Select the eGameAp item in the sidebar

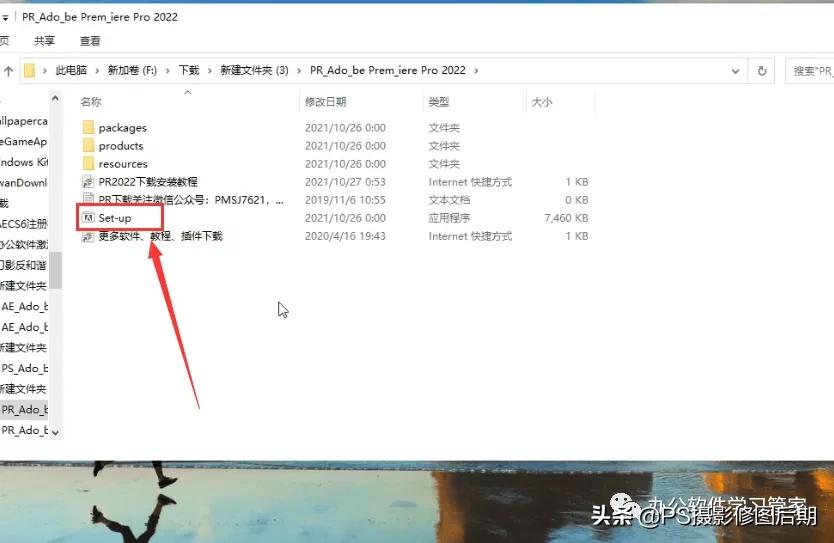point(24,141)
